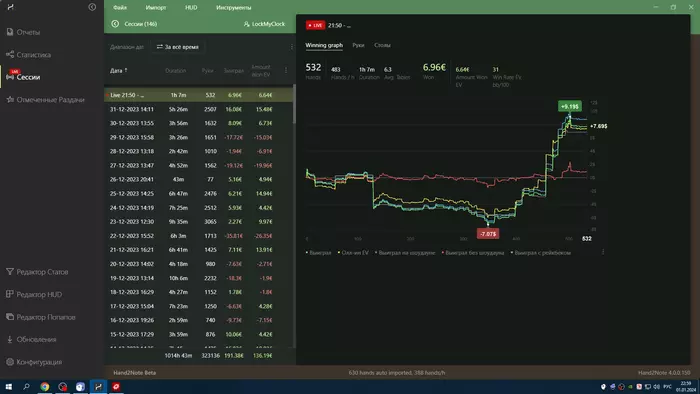Viewport: 700px width, 394px height.
Task: Switch to Winning graph tab
Action: (324, 45)
